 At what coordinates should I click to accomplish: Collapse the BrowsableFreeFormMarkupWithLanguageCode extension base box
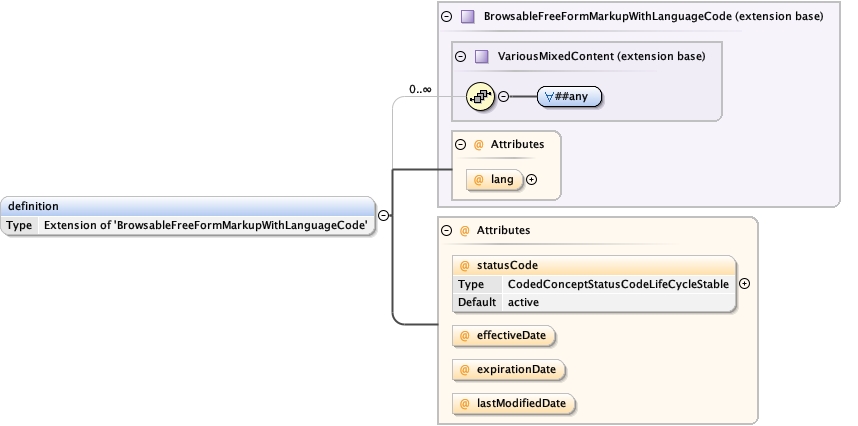pyautogui.click(x=446, y=17)
